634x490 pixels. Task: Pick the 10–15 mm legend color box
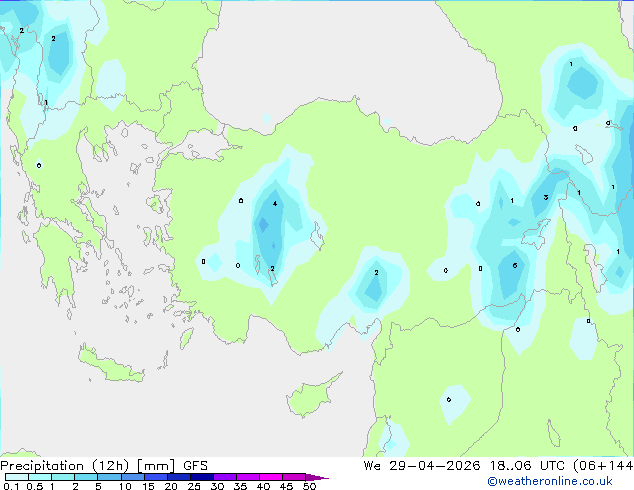pyautogui.click(x=133, y=477)
